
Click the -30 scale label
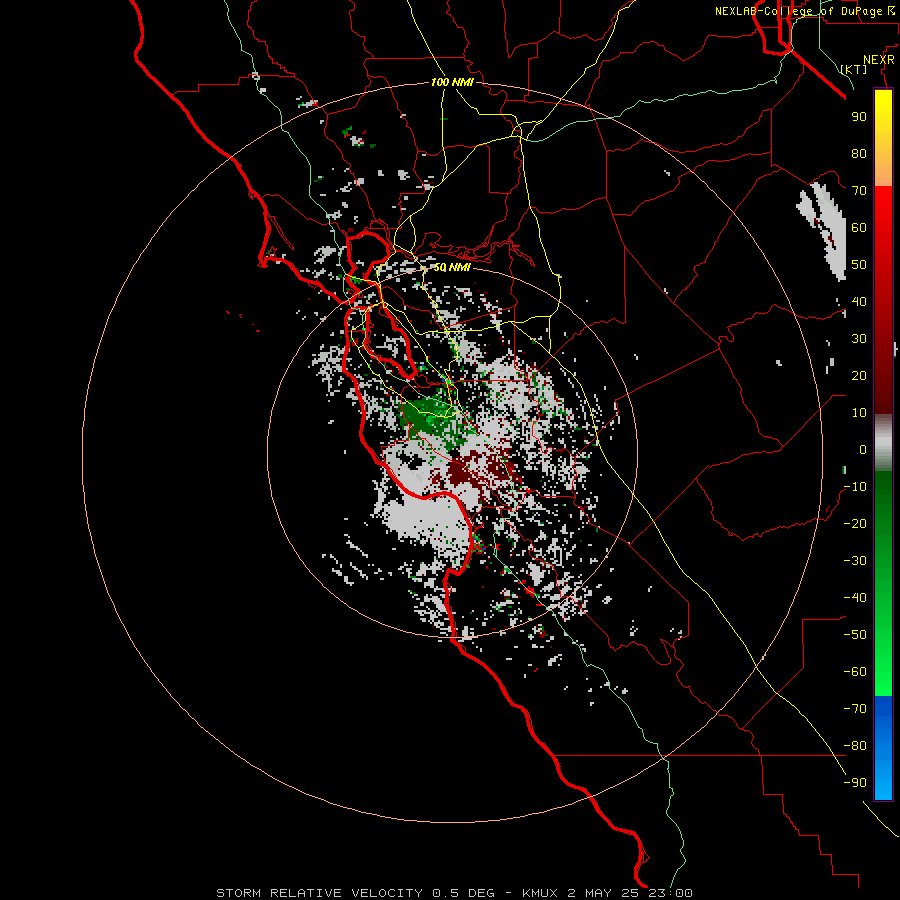tap(855, 561)
